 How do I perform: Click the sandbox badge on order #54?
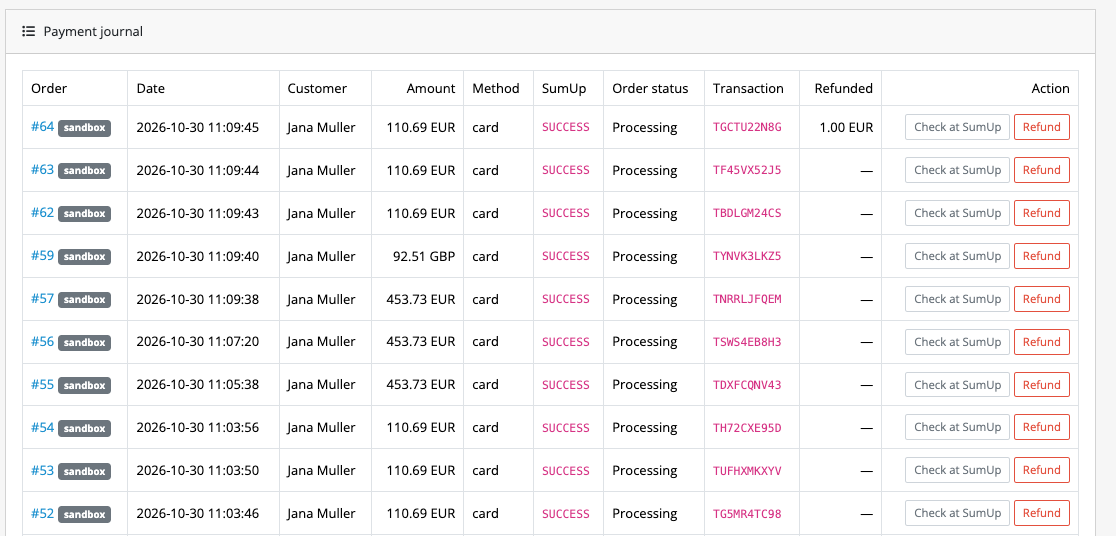click(85, 429)
